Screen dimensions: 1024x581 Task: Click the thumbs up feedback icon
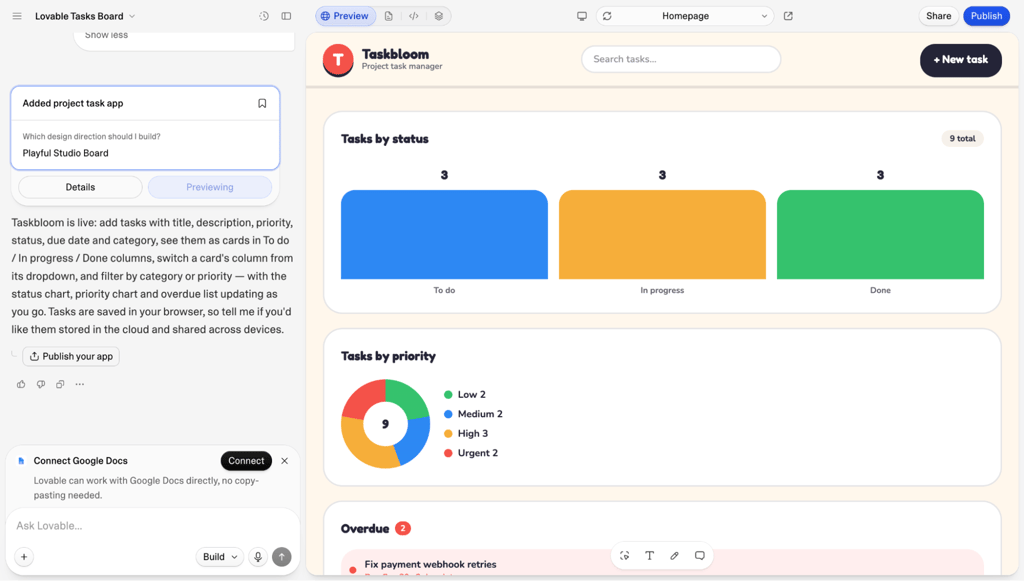[x=21, y=384]
